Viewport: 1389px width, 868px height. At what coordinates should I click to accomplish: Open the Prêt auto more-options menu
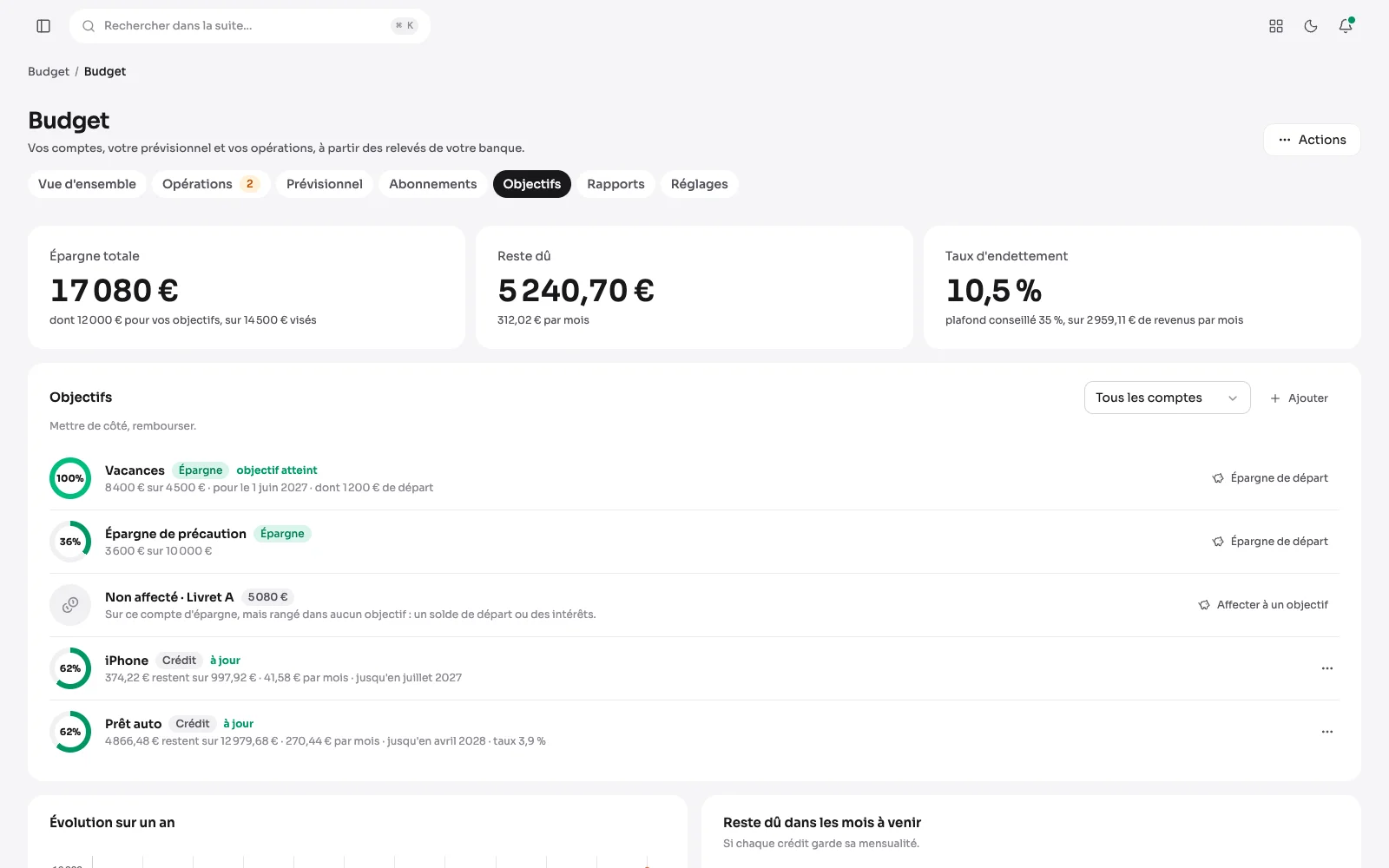pyautogui.click(x=1327, y=732)
